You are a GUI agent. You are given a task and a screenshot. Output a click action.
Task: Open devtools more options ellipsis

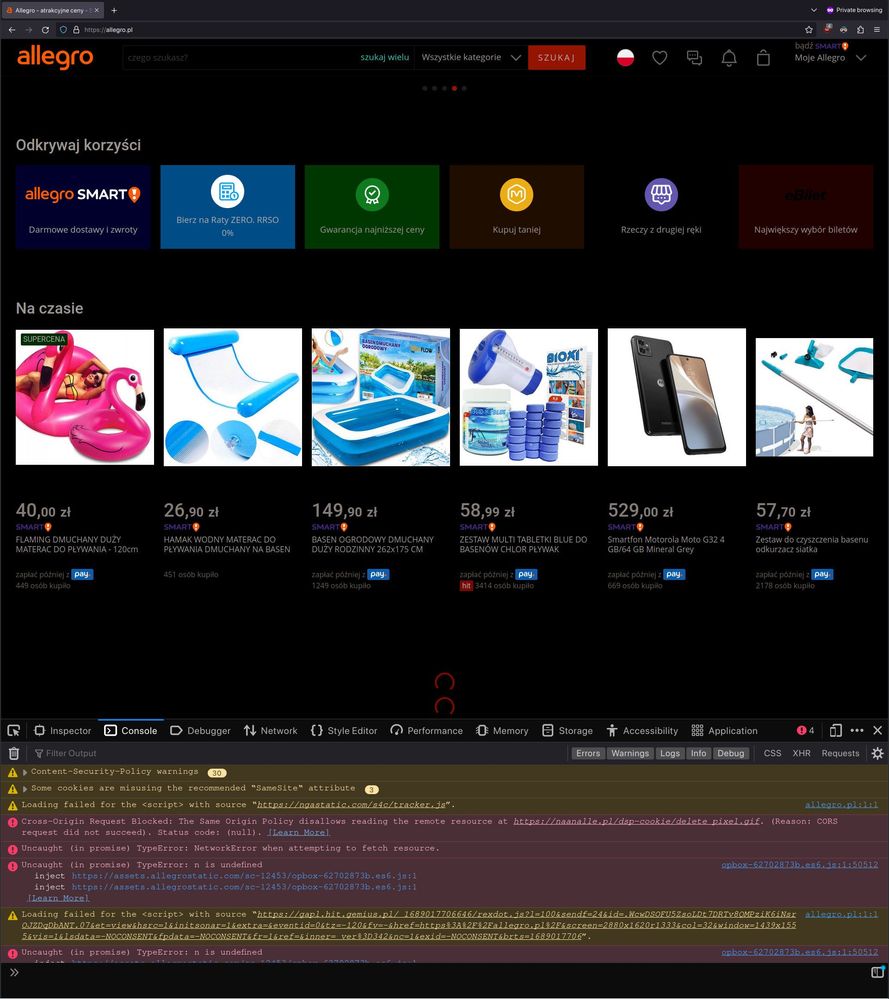coord(857,731)
